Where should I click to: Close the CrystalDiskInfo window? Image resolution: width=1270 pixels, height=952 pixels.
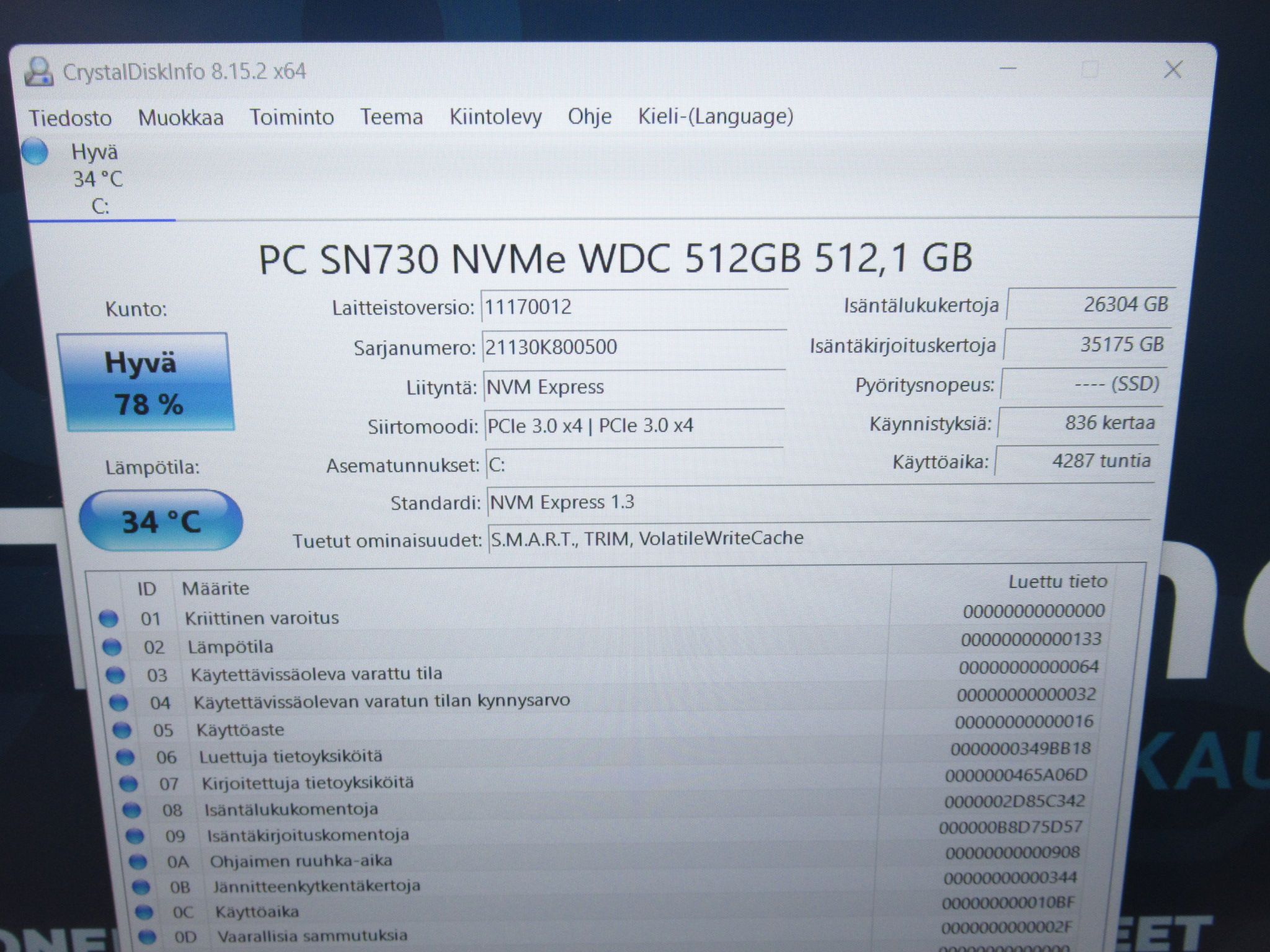point(1173,69)
